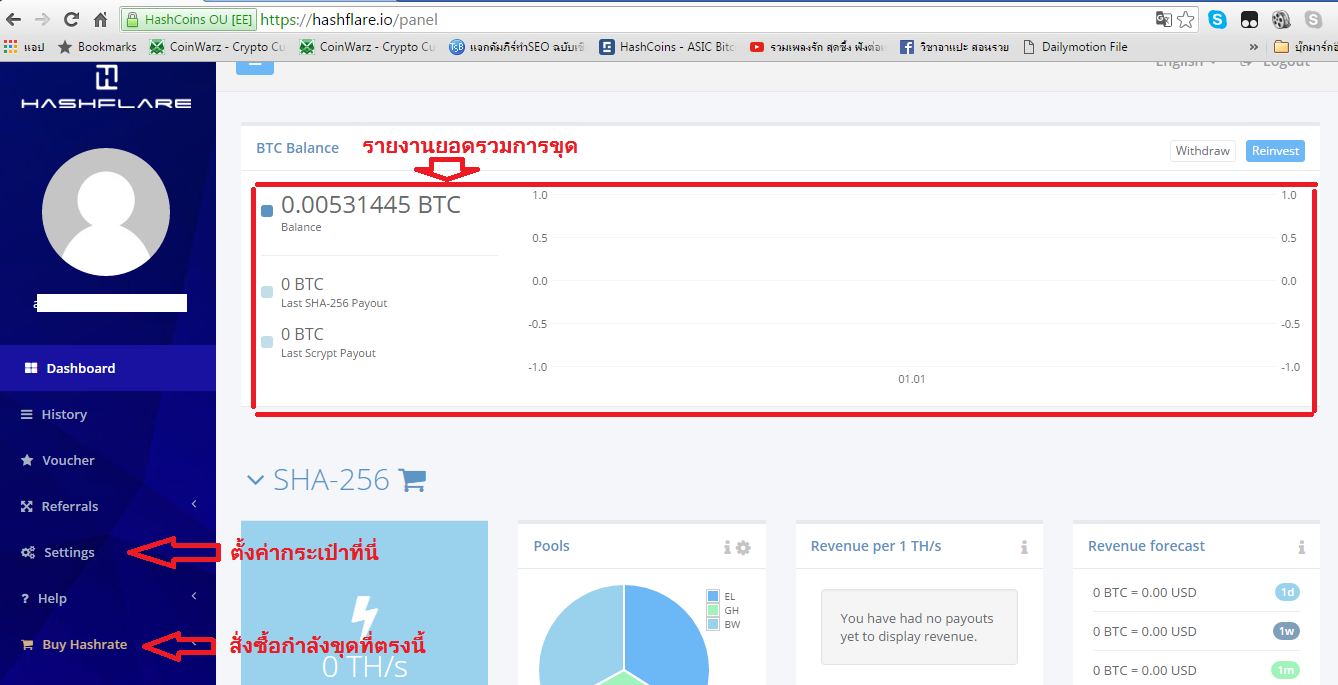
Task: Click the Revenue forecast info icon
Action: point(1301,548)
